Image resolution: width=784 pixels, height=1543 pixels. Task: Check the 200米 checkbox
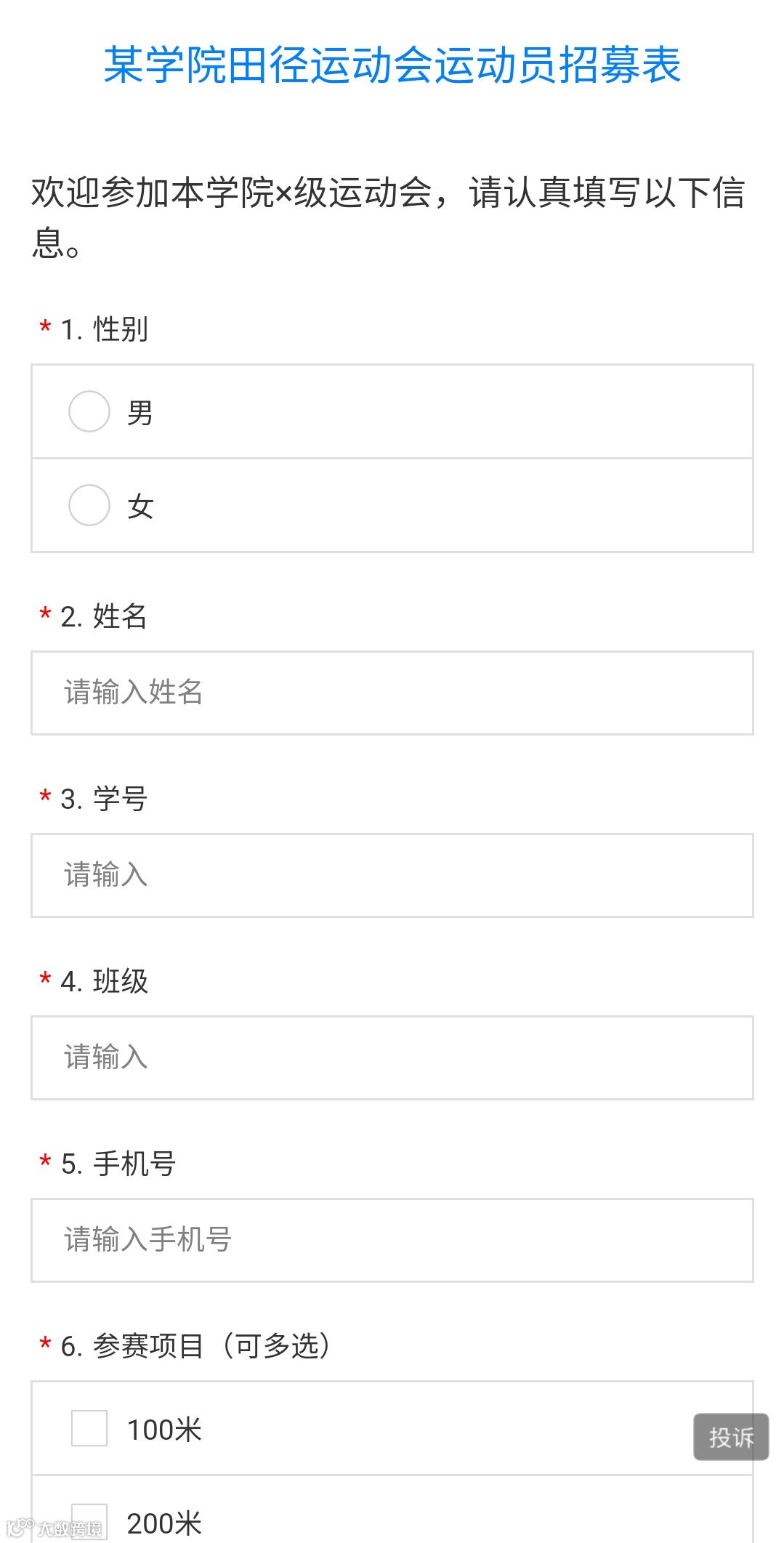(x=89, y=1520)
